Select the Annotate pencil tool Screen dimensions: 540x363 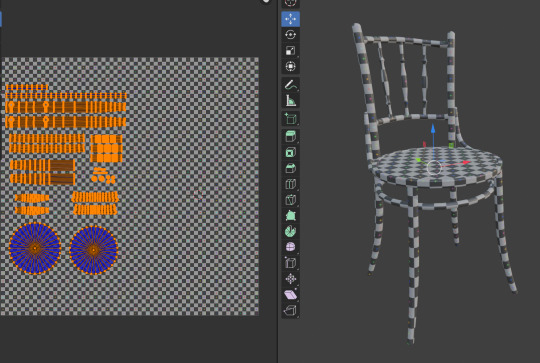290,85
